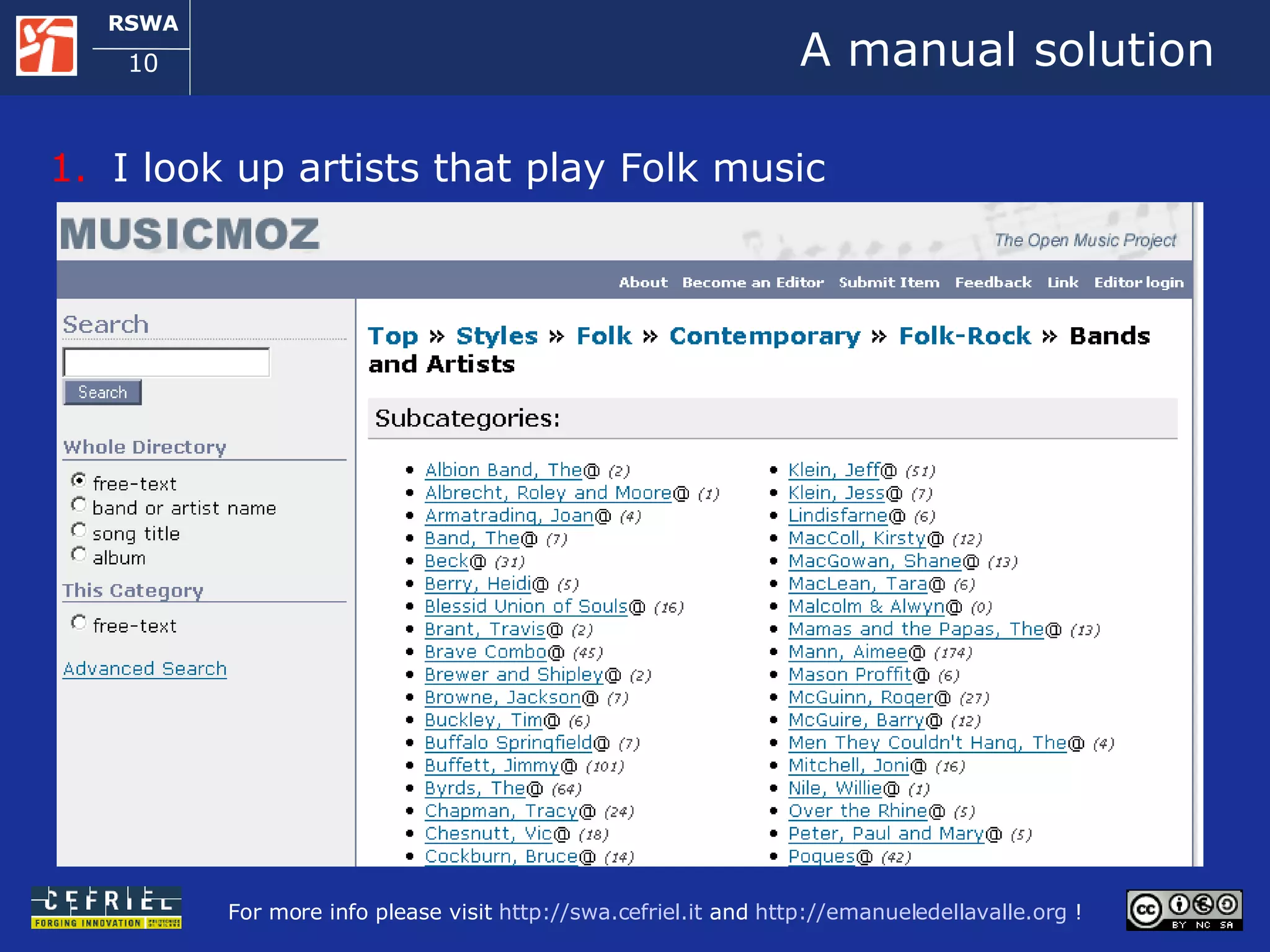The image size is (1270, 952).
Task: Open Men They Couldn't Hang, The subcategory
Action: pyautogui.click(x=928, y=743)
